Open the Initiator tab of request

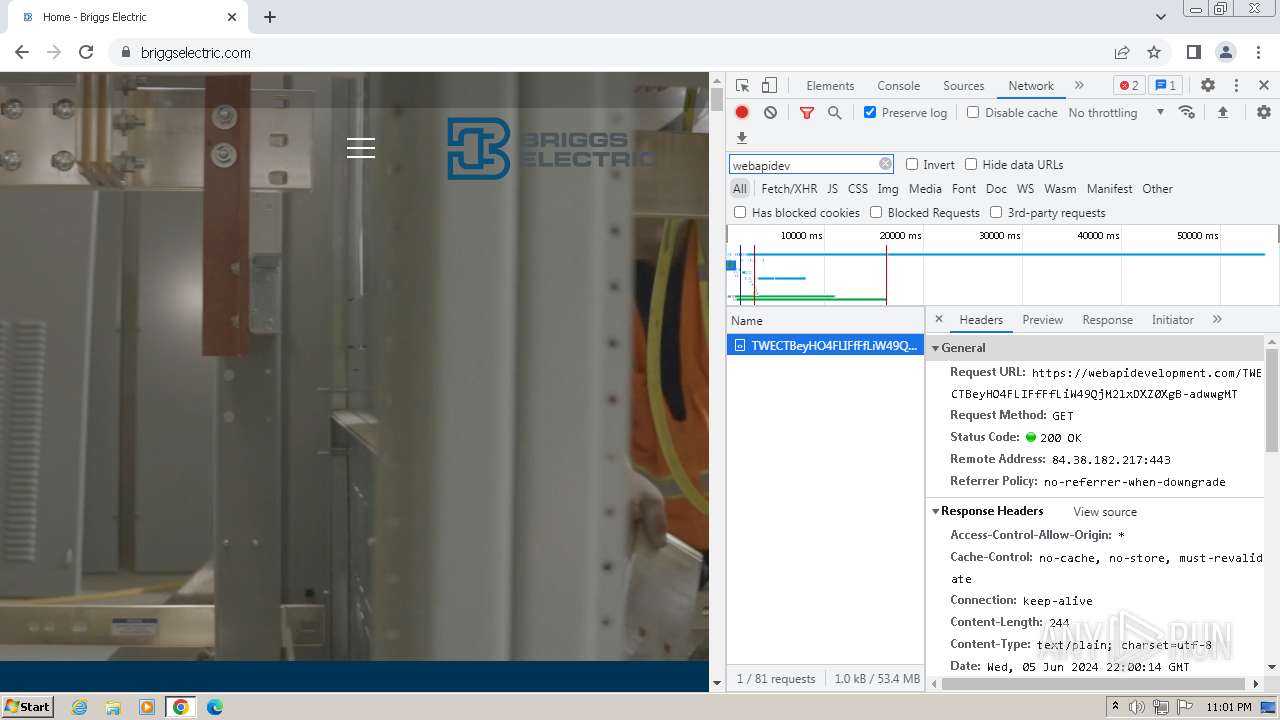1172,320
